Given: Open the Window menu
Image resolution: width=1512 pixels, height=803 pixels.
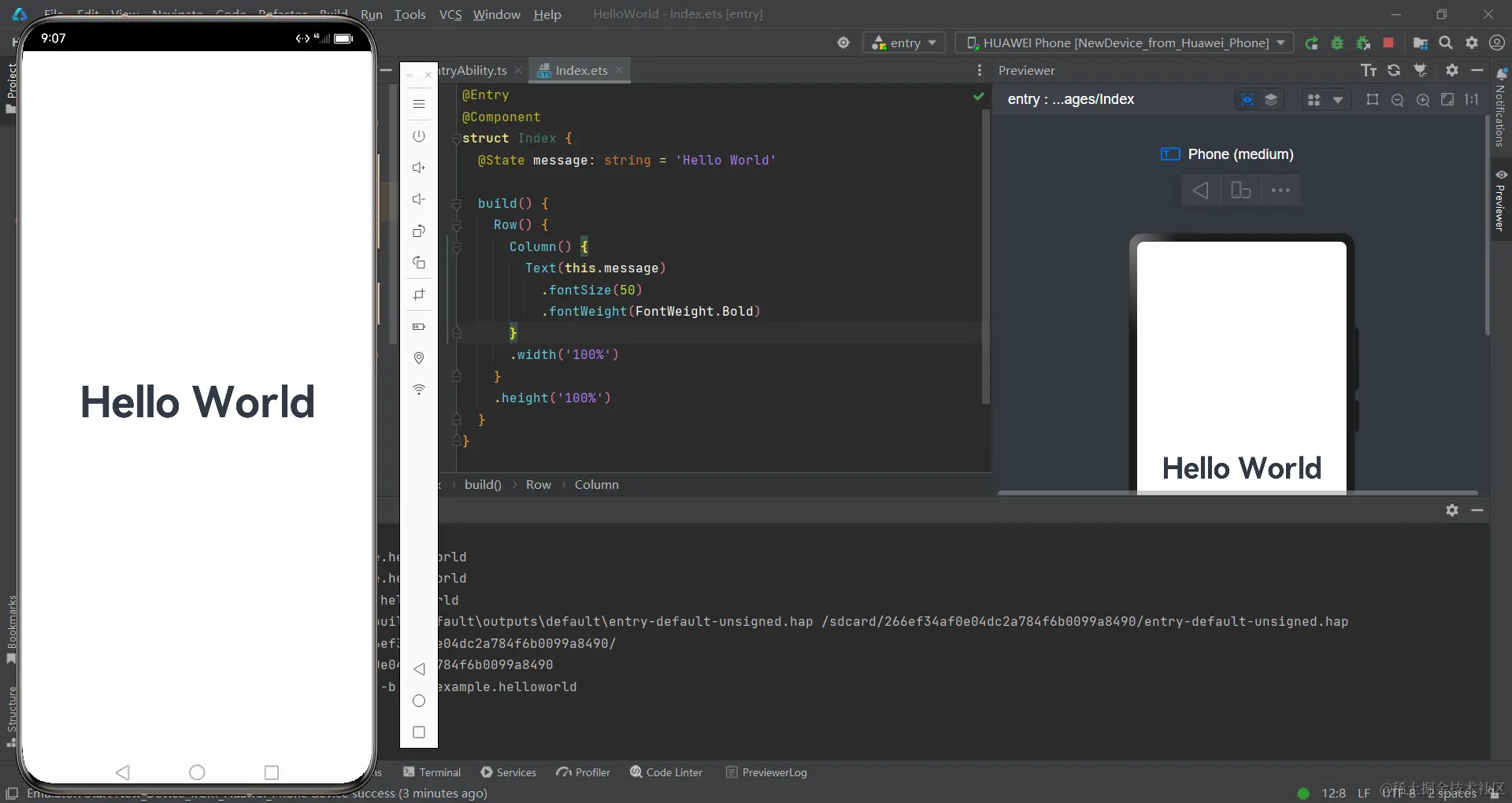Looking at the screenshot, I should 497,14.
